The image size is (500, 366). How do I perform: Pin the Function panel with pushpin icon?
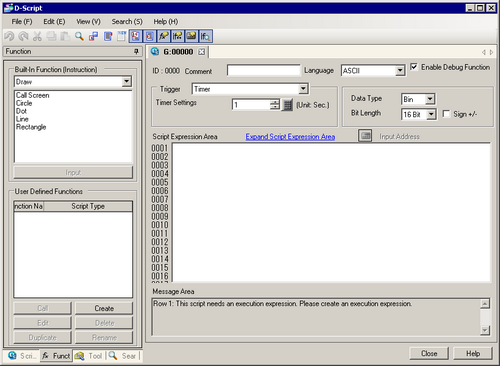click(136, 51)
